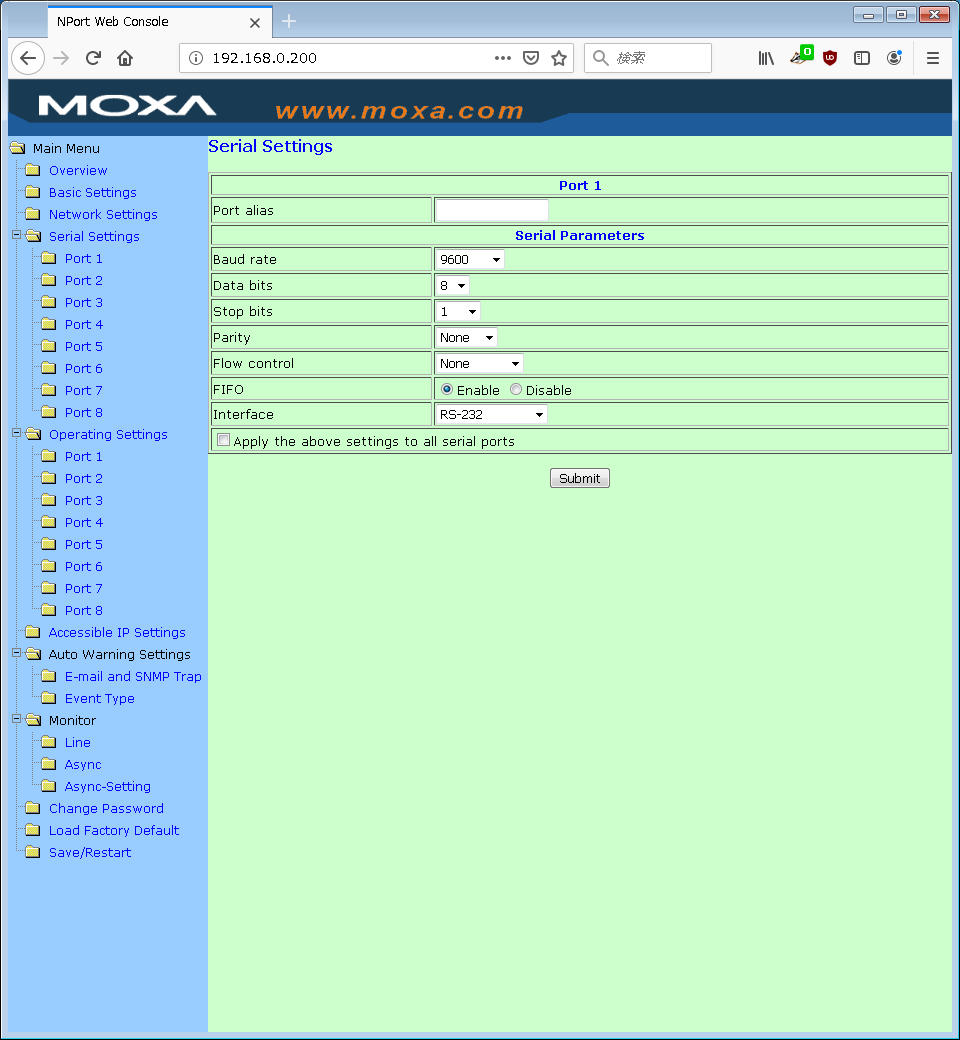Bookmark this page with the star icon
The image size is (960, 1040).
[x=559, y=58]
